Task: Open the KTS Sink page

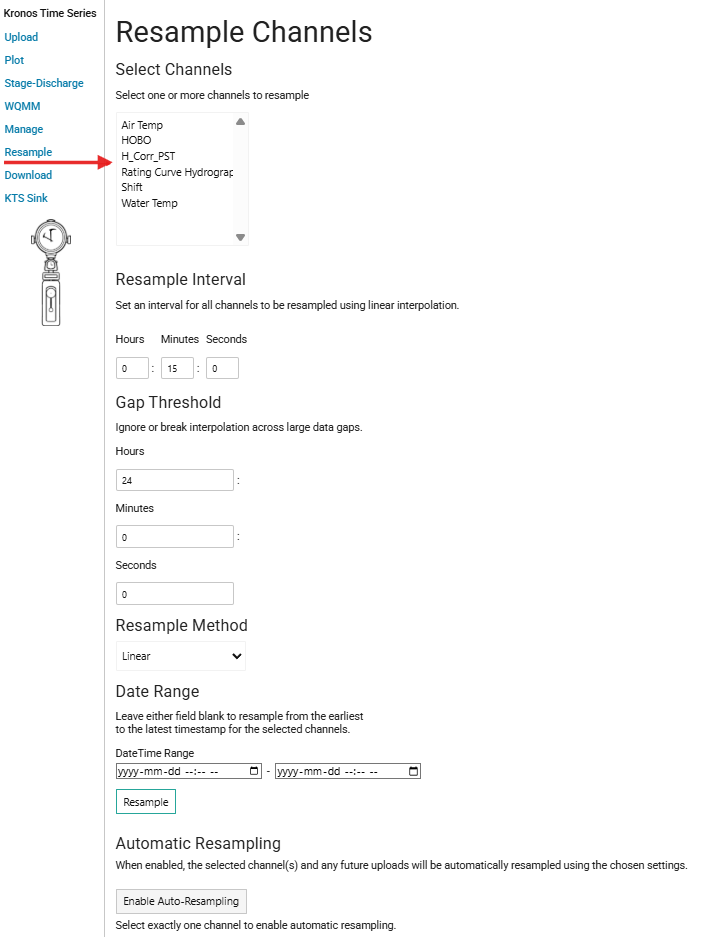Action: [x=26, y=198]
